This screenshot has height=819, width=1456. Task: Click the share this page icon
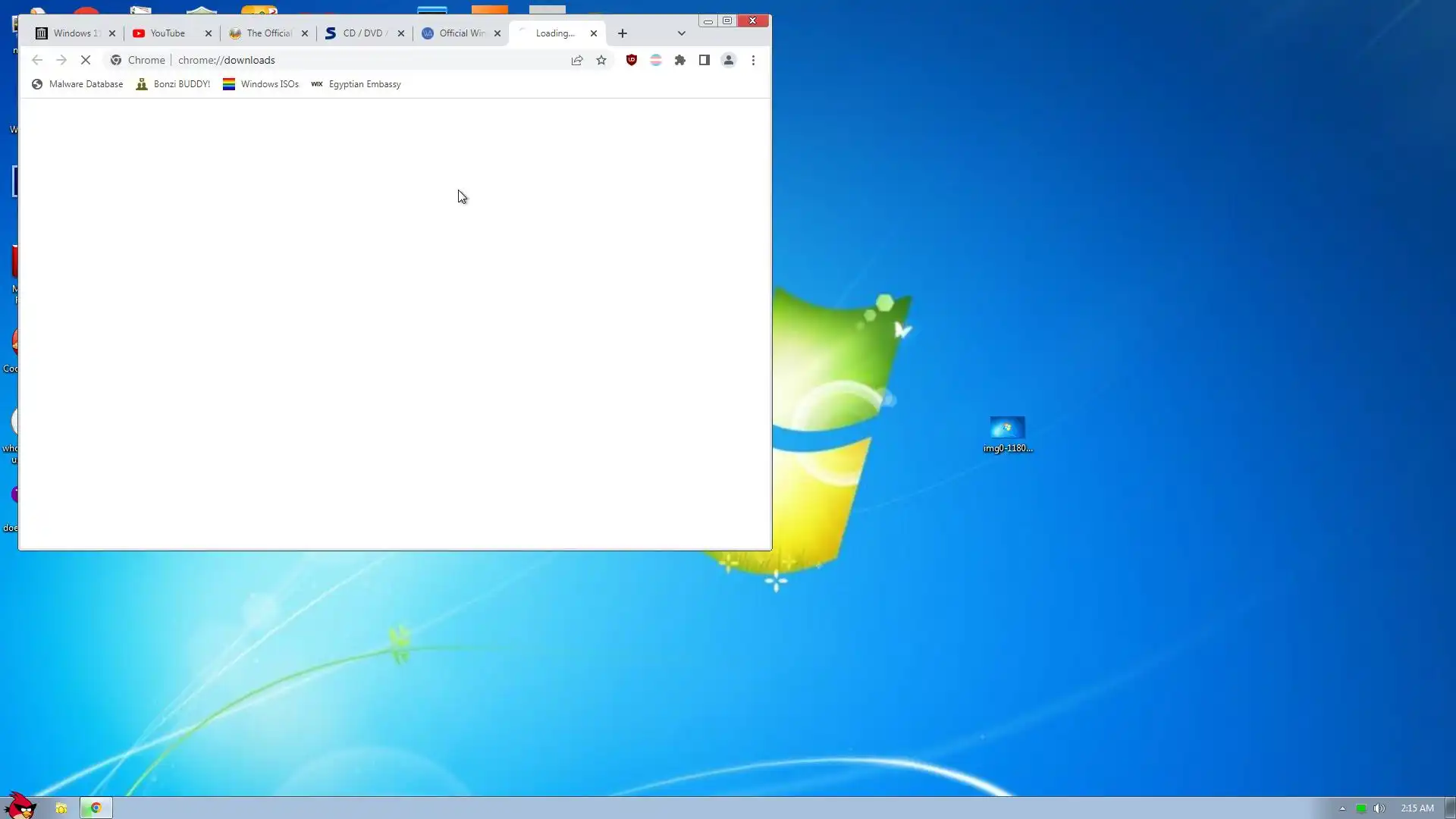coord(577,60)
